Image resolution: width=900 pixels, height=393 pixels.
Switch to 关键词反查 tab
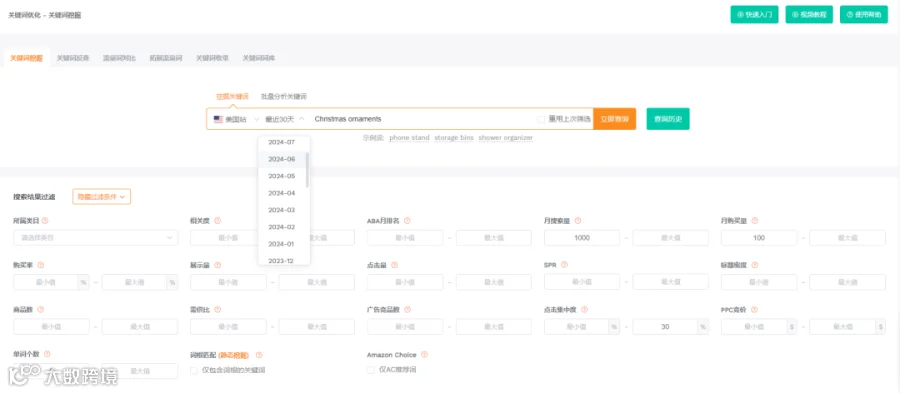click(73, 58)
